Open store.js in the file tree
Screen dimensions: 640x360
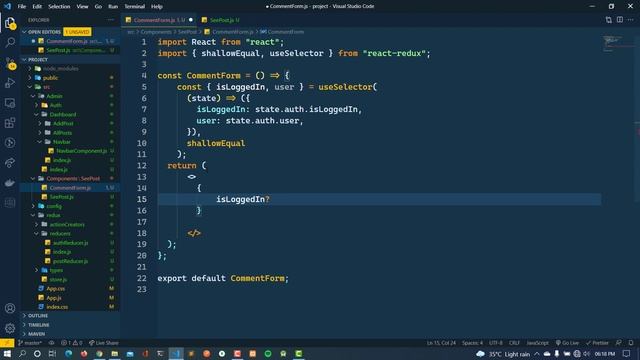[x=58, y=280]
